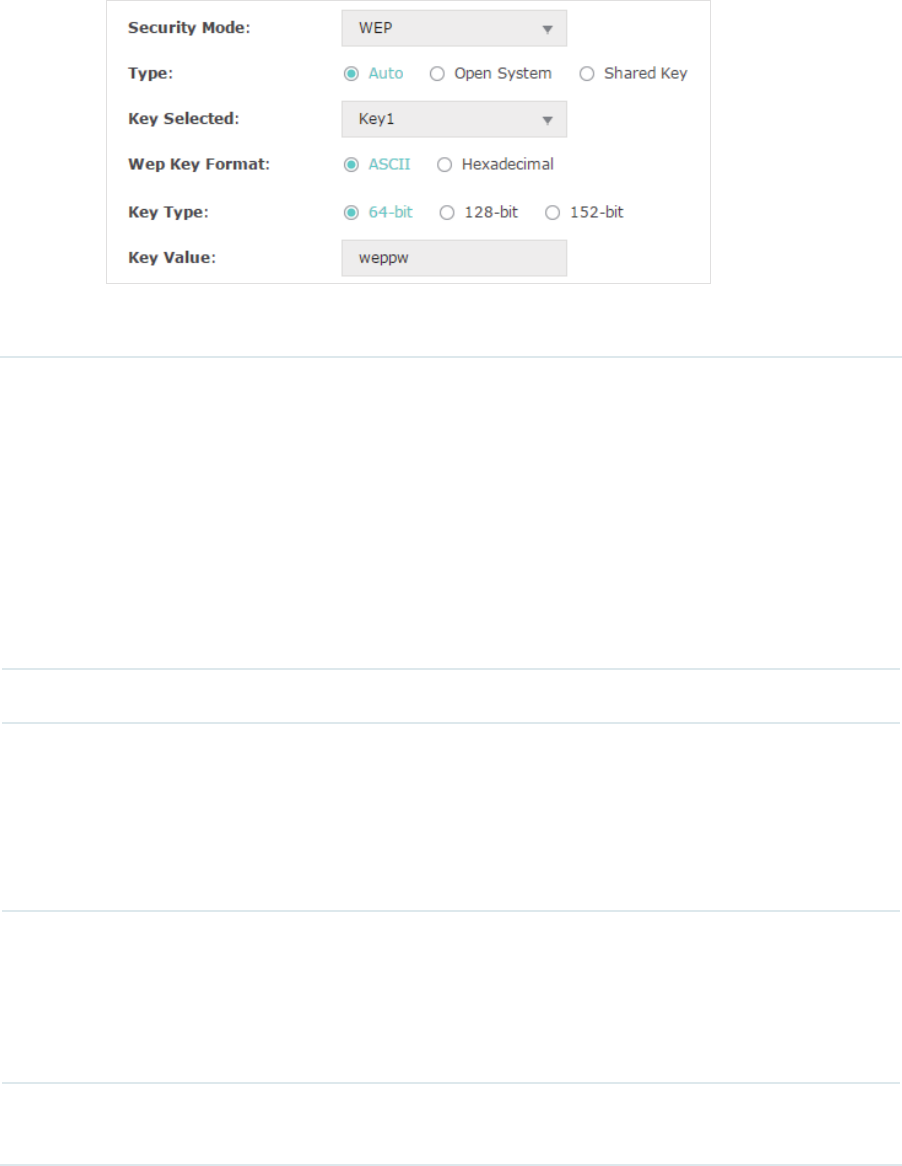Select Shared Key authentication type
The image size is (902, 1166).
pos(587,74)
